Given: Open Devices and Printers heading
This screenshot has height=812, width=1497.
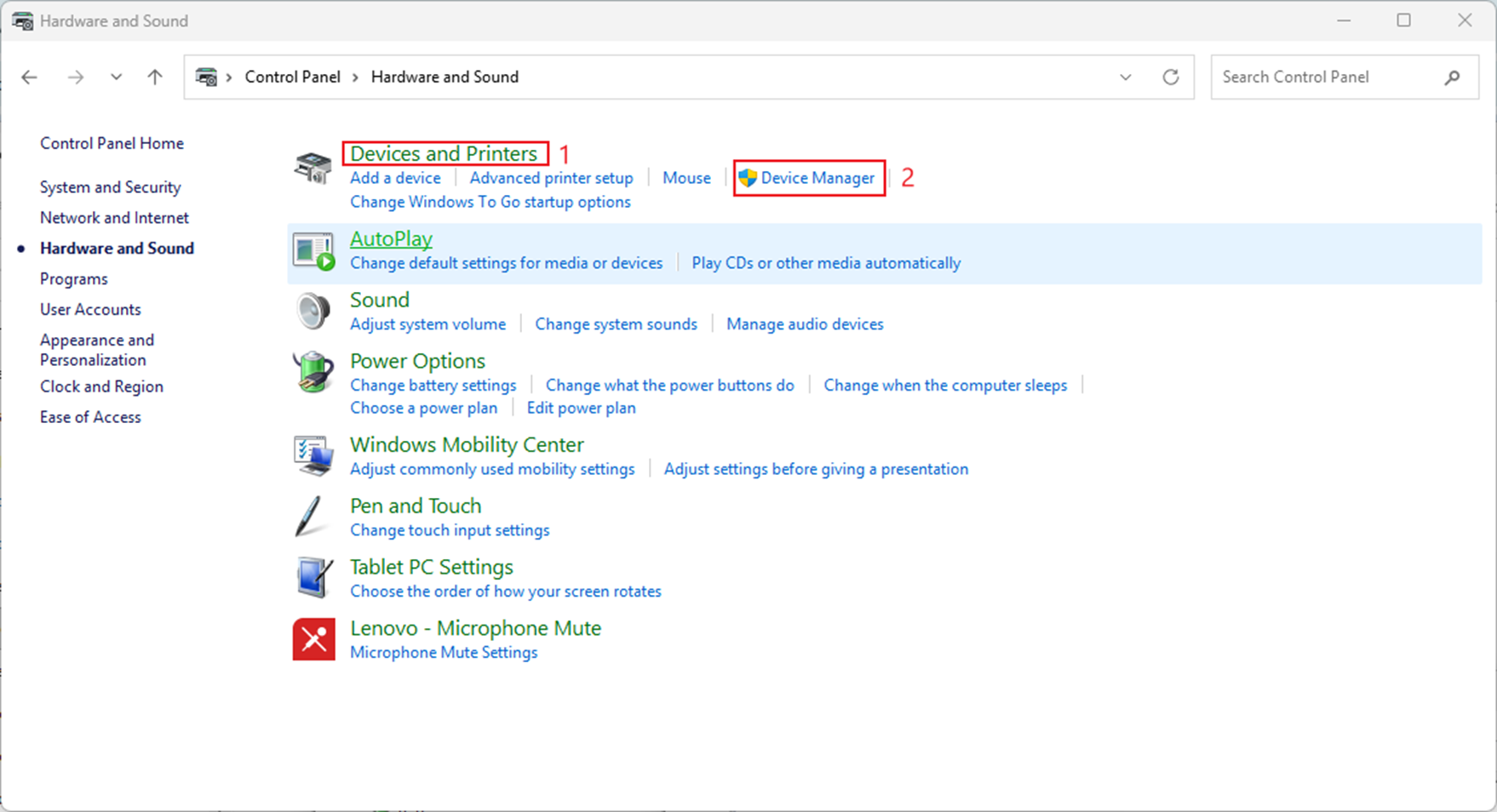Looking at the screenshot, I should click(x=444, y=153).
